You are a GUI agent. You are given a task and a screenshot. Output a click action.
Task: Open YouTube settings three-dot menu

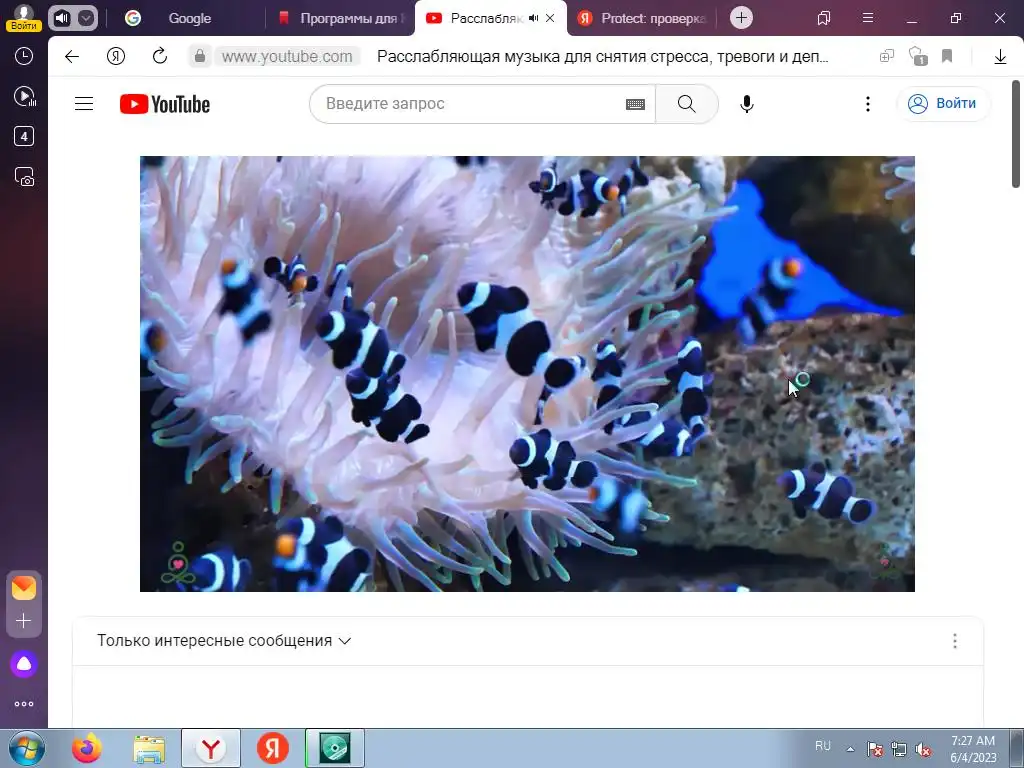click(x=867, y=104)
